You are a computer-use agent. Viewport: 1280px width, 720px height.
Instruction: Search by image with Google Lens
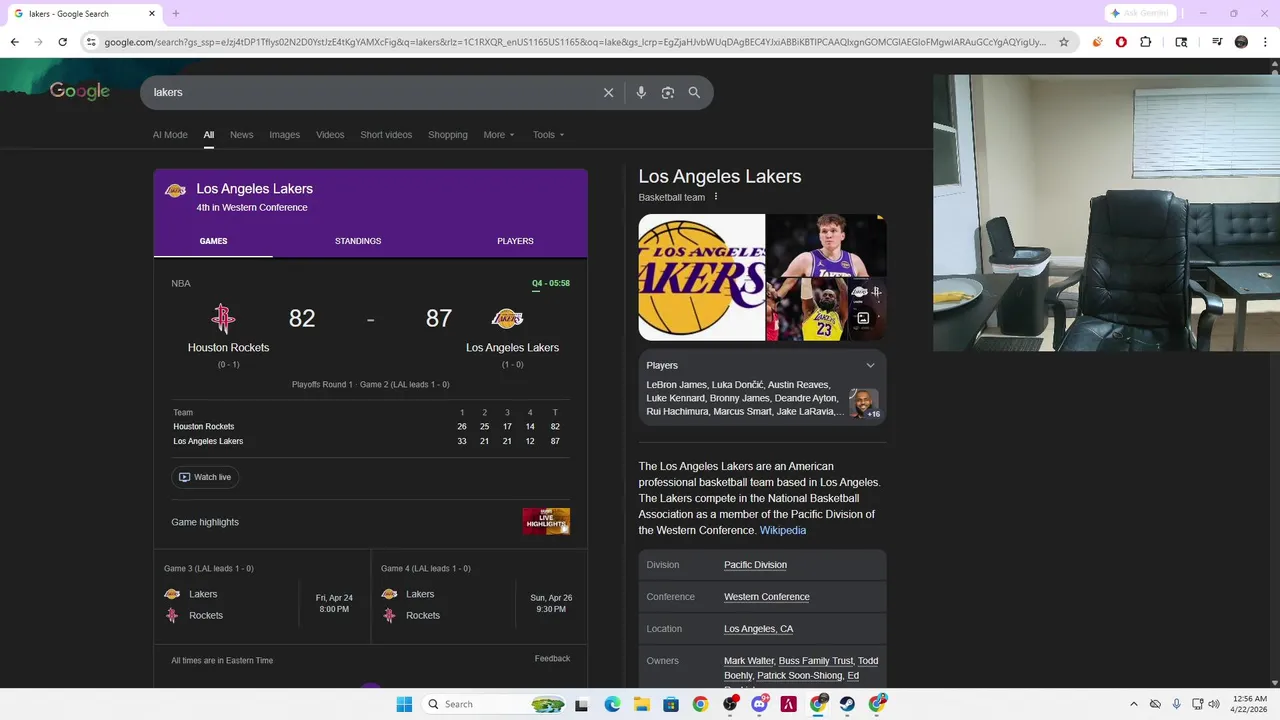point(668,92)
